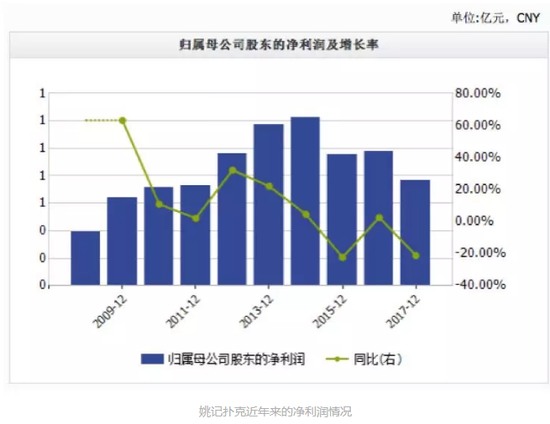
Task: Toggle the 归属母公司股东的净利润 legend label
Action: coord(236,359)
